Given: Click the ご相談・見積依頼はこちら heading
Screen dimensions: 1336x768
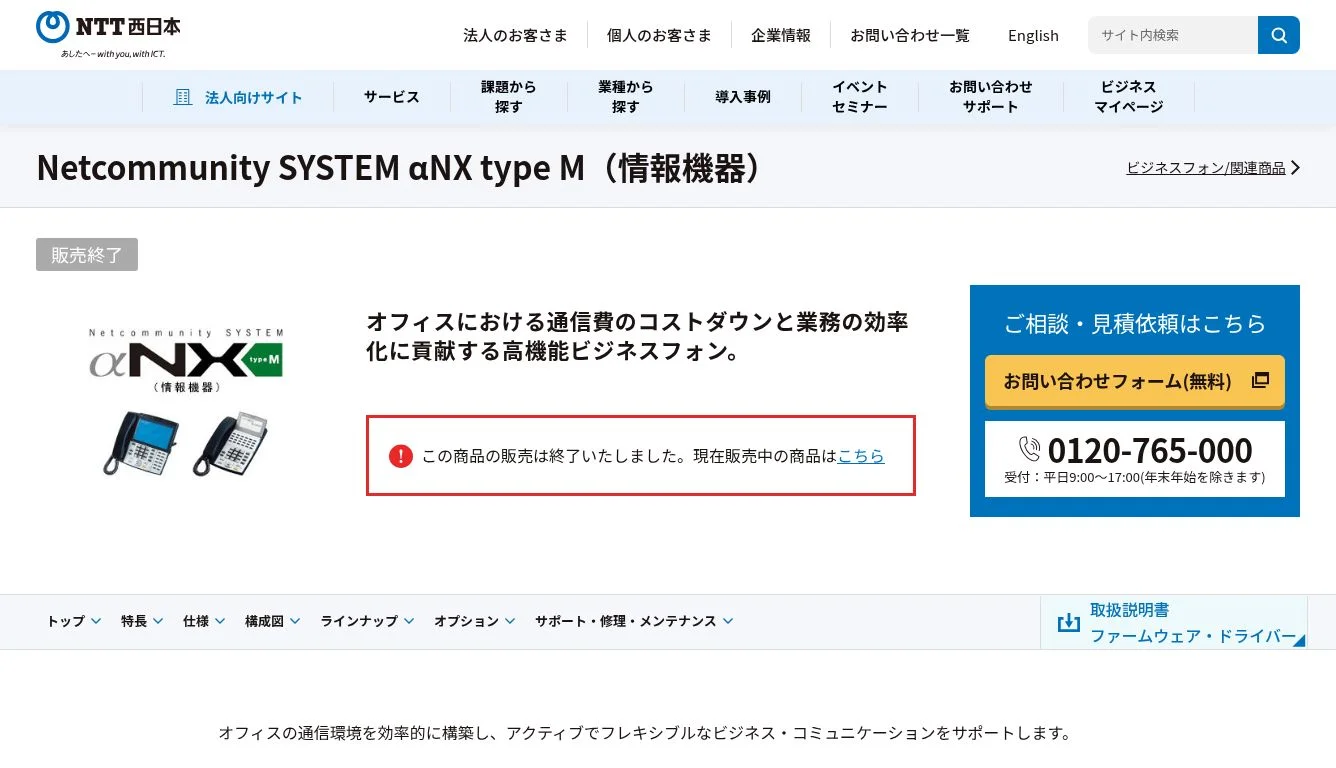Looking at the screenshot, I should pyautogui.click(x=1135, y=323).
